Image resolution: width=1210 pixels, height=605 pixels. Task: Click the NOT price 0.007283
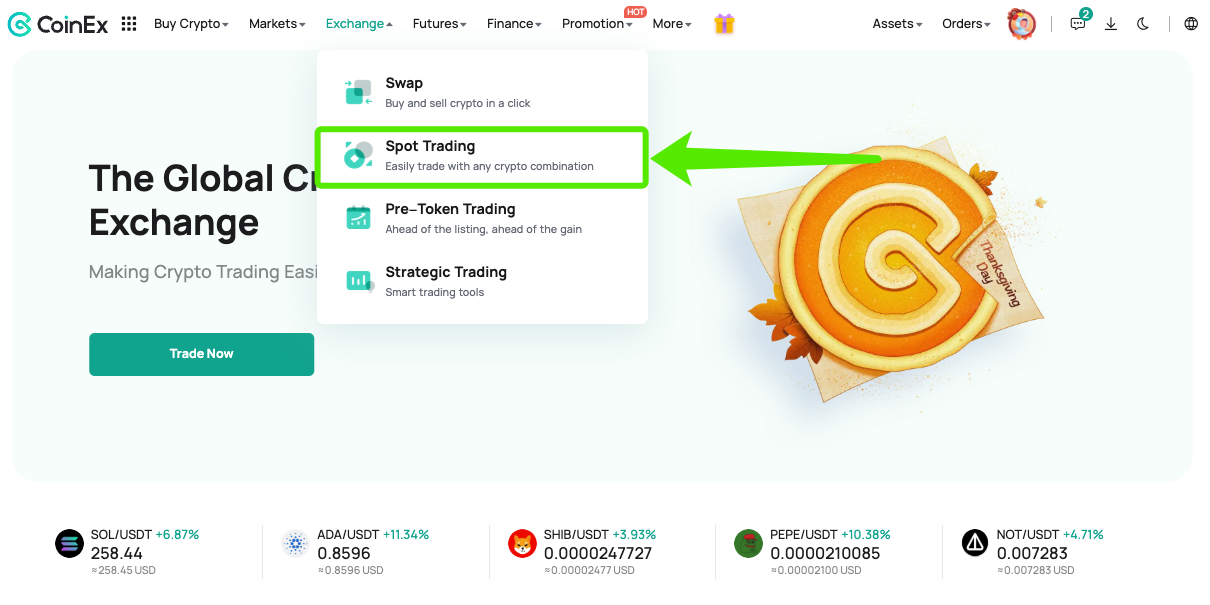(1032, 553)
